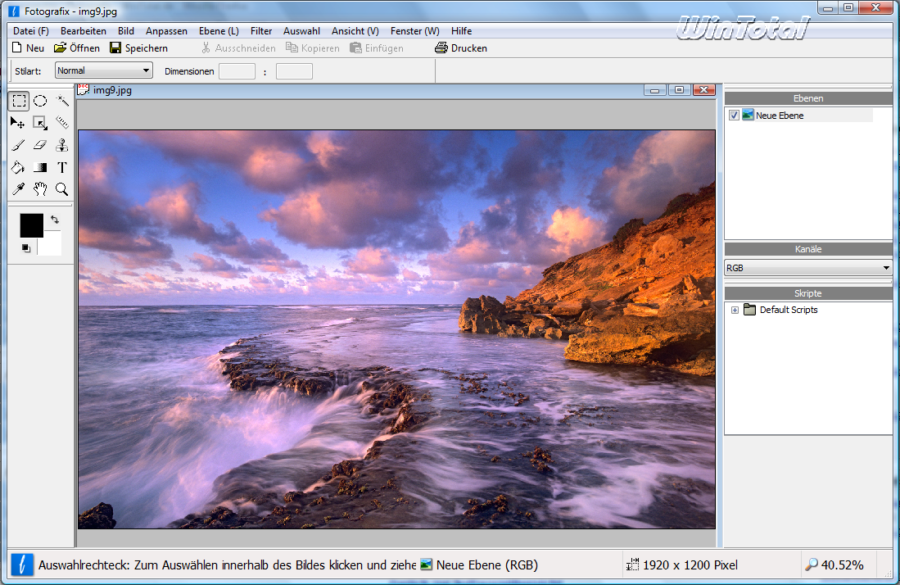Select the paint bucket fill tool
The image size is (900, 585).
point(18,167)
